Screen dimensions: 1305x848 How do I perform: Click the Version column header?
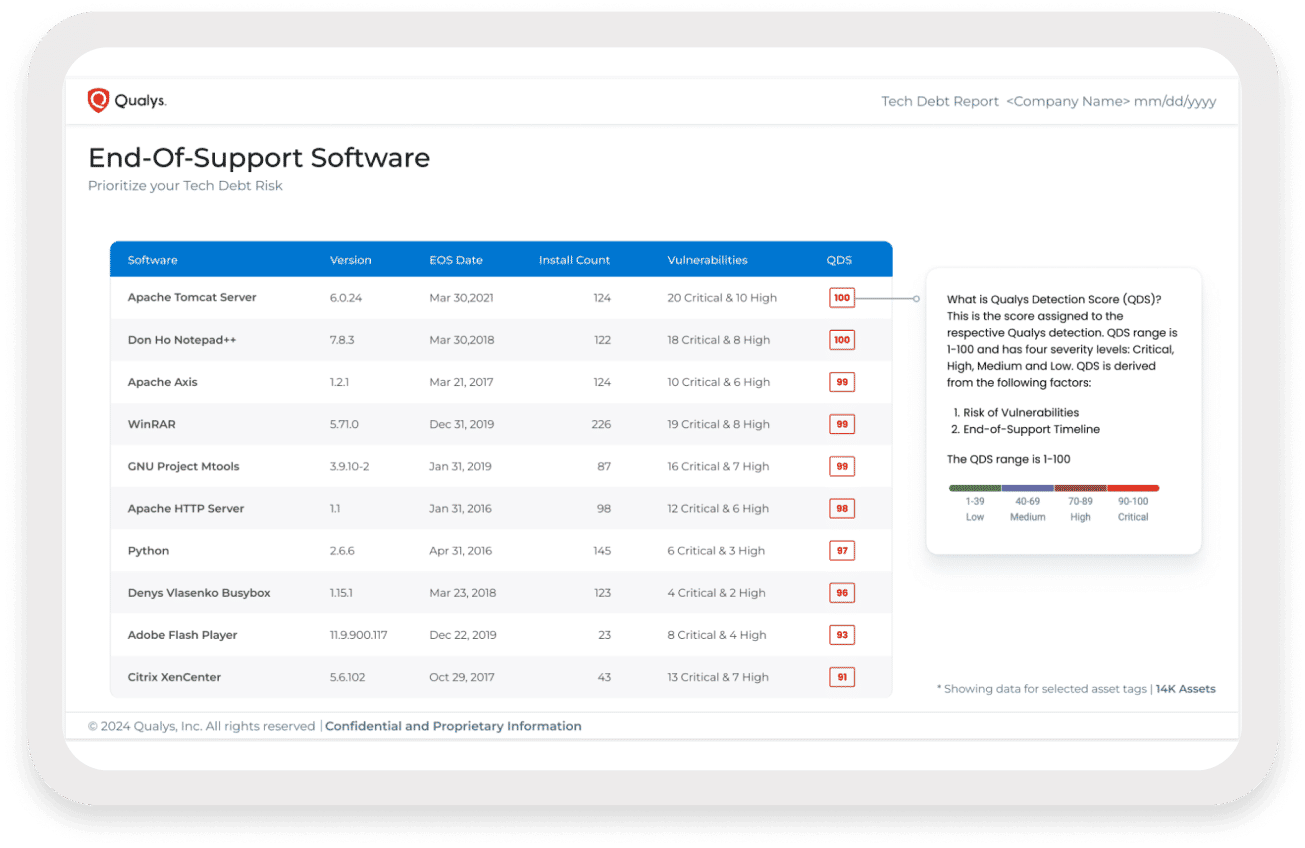tap(351, 260)
